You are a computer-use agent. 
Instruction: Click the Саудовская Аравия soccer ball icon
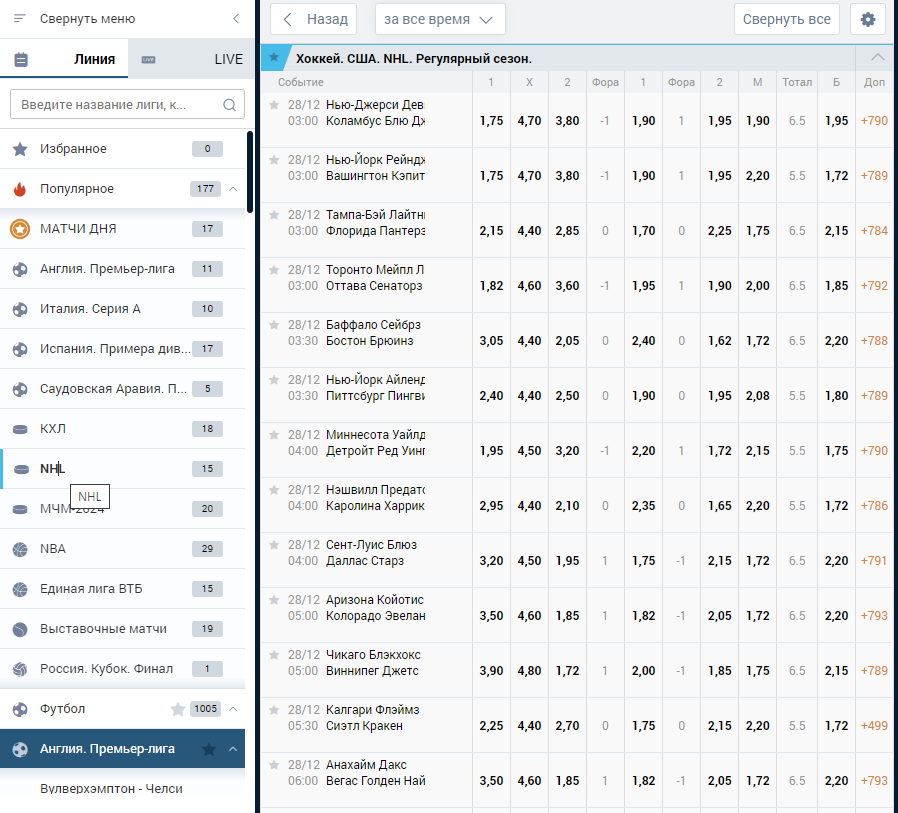20,389
